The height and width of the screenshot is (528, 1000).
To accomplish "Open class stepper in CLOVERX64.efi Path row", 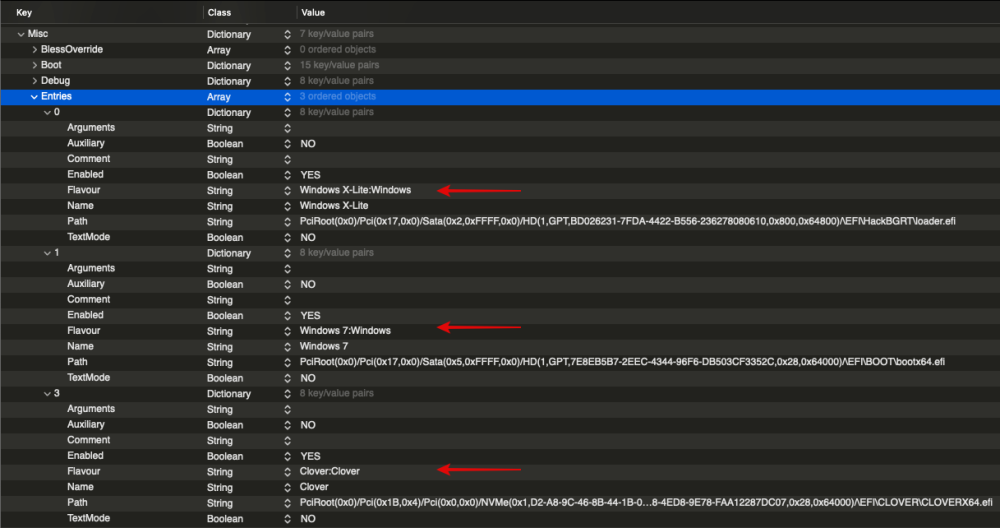I will [x=288, y=503].
